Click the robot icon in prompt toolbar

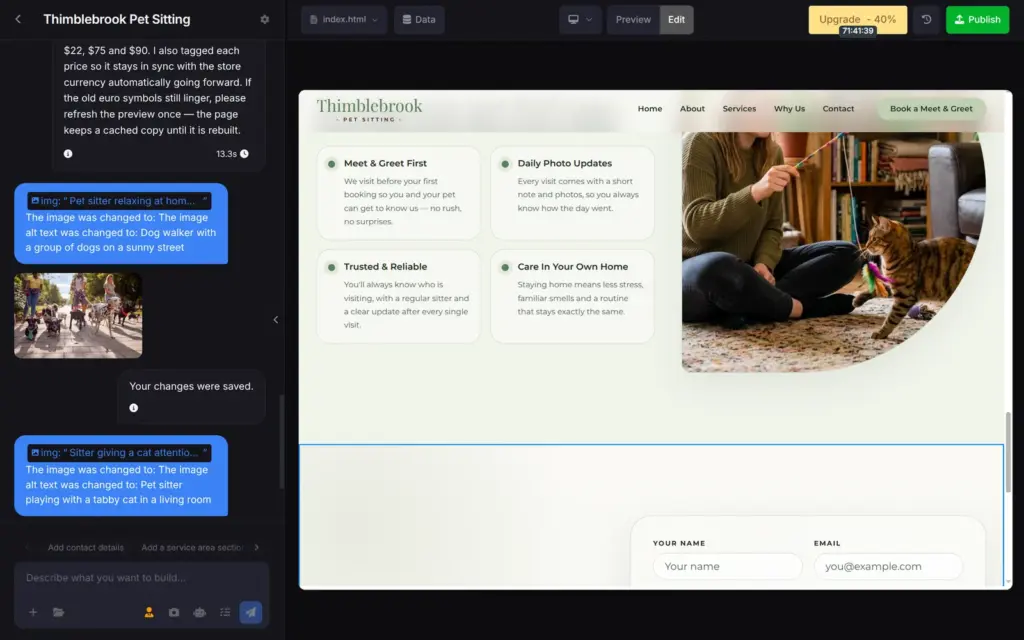(200, 613)
